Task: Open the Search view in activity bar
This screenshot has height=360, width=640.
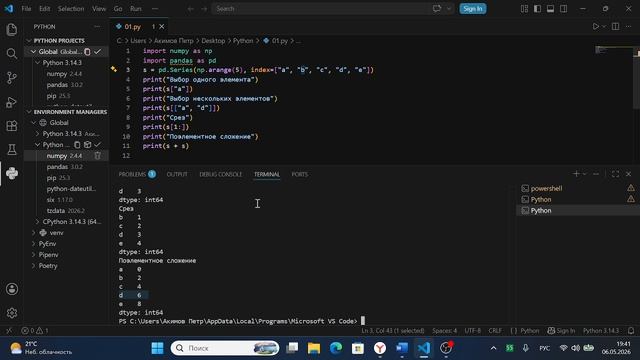Action: pos(12,53)
